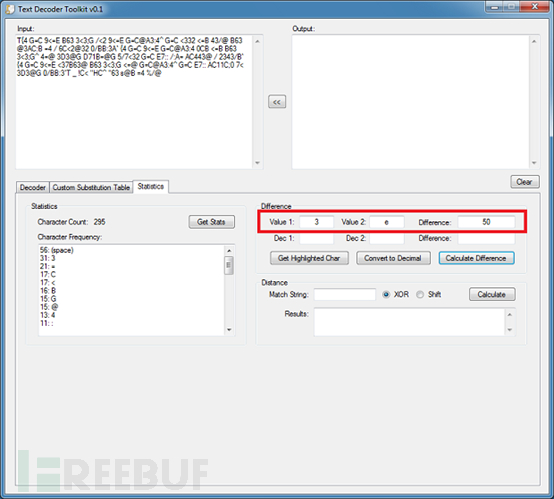
Task: Select the Statistics tab
Action: tap(151, 186)
